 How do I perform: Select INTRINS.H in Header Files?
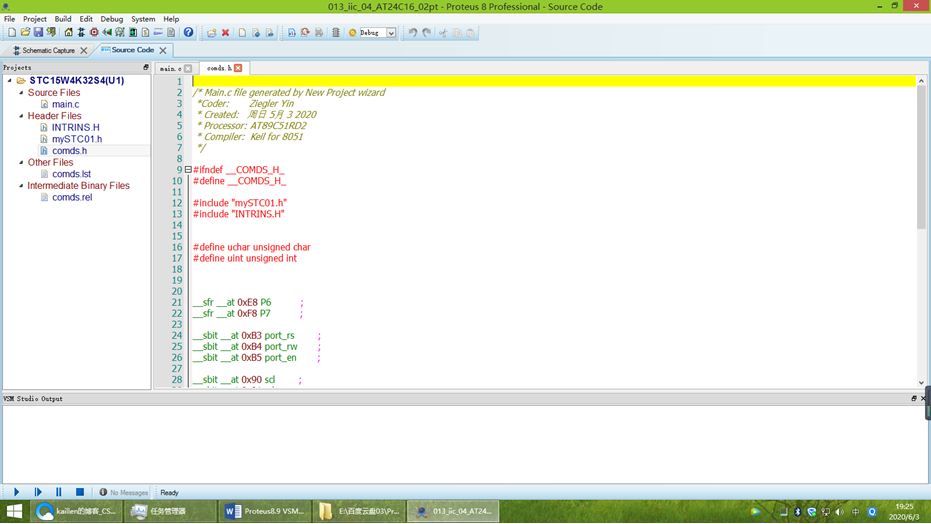click(x=75, y=127)
